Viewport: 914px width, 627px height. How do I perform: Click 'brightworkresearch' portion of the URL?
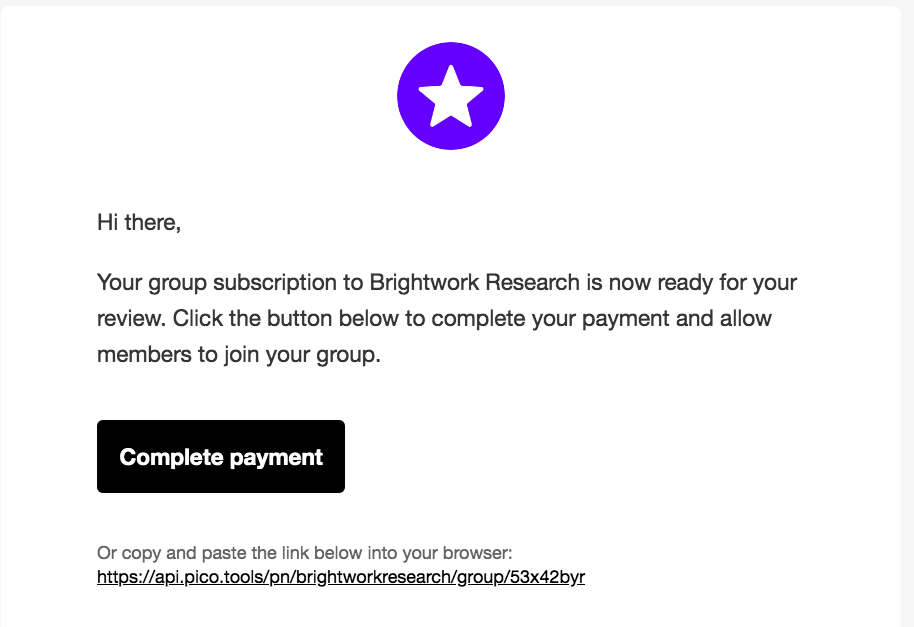pos(374,577)
